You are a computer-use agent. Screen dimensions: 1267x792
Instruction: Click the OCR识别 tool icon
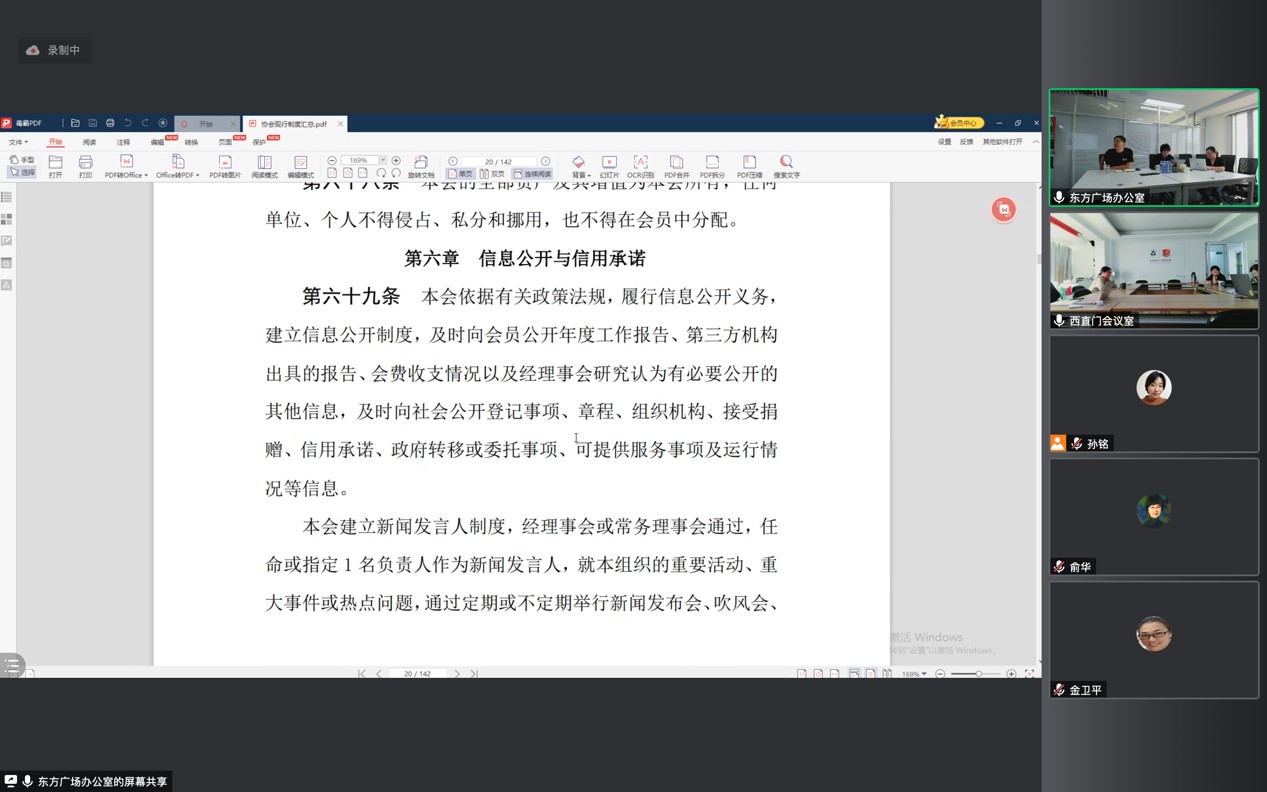pos(640,165)
